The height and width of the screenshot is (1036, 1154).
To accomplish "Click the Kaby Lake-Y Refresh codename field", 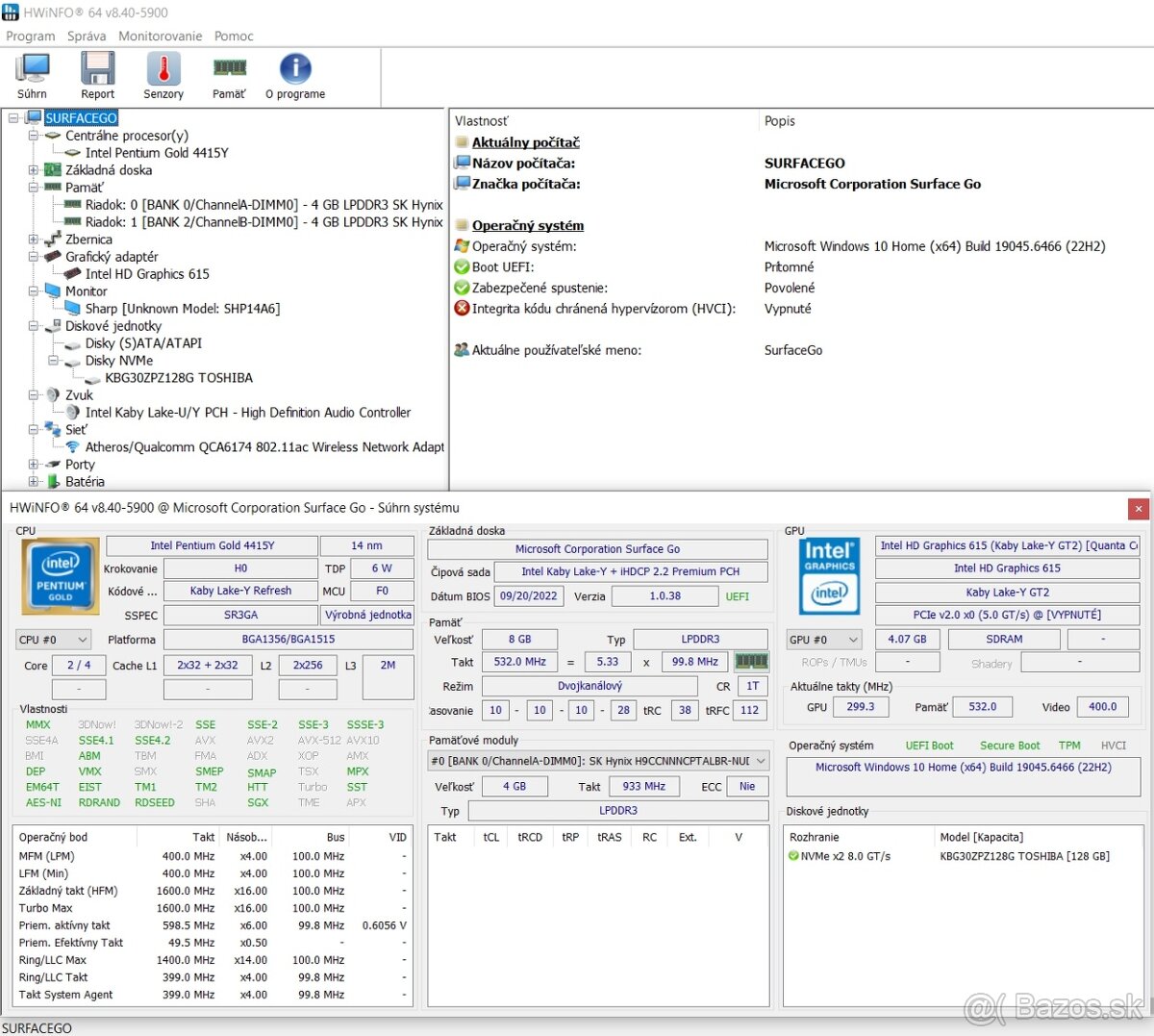I will (x=240, y=591).
